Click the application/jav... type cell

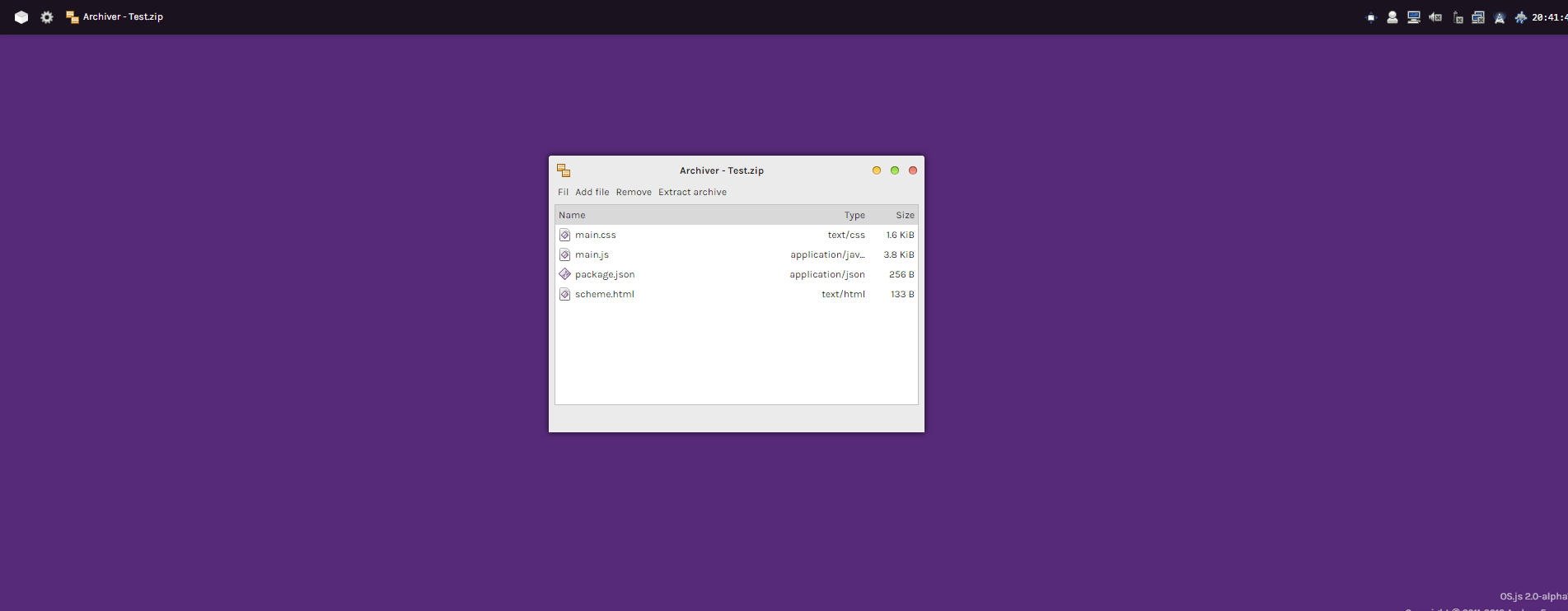827,254
